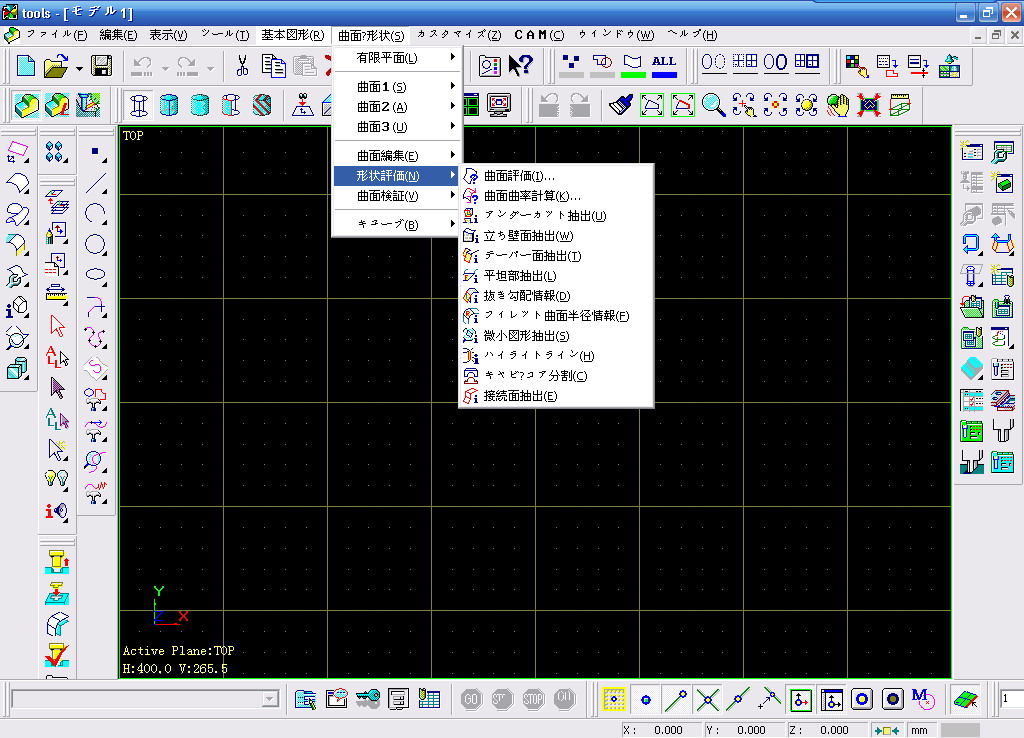The image size is (1024, 738).
Task: Choose 曲面評価(I)... from the submenu
Action: [x=556, y=176]
